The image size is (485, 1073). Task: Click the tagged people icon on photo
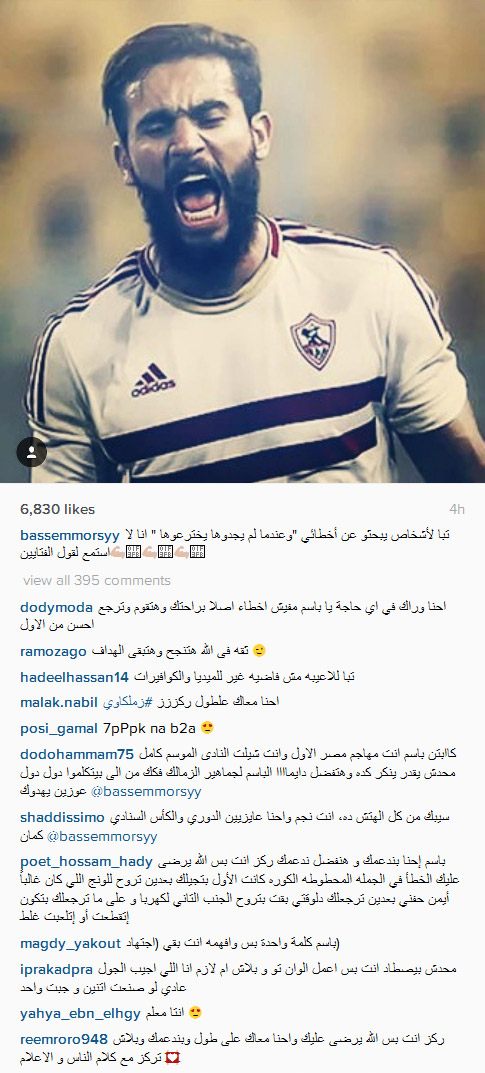(x=31, y=452)
